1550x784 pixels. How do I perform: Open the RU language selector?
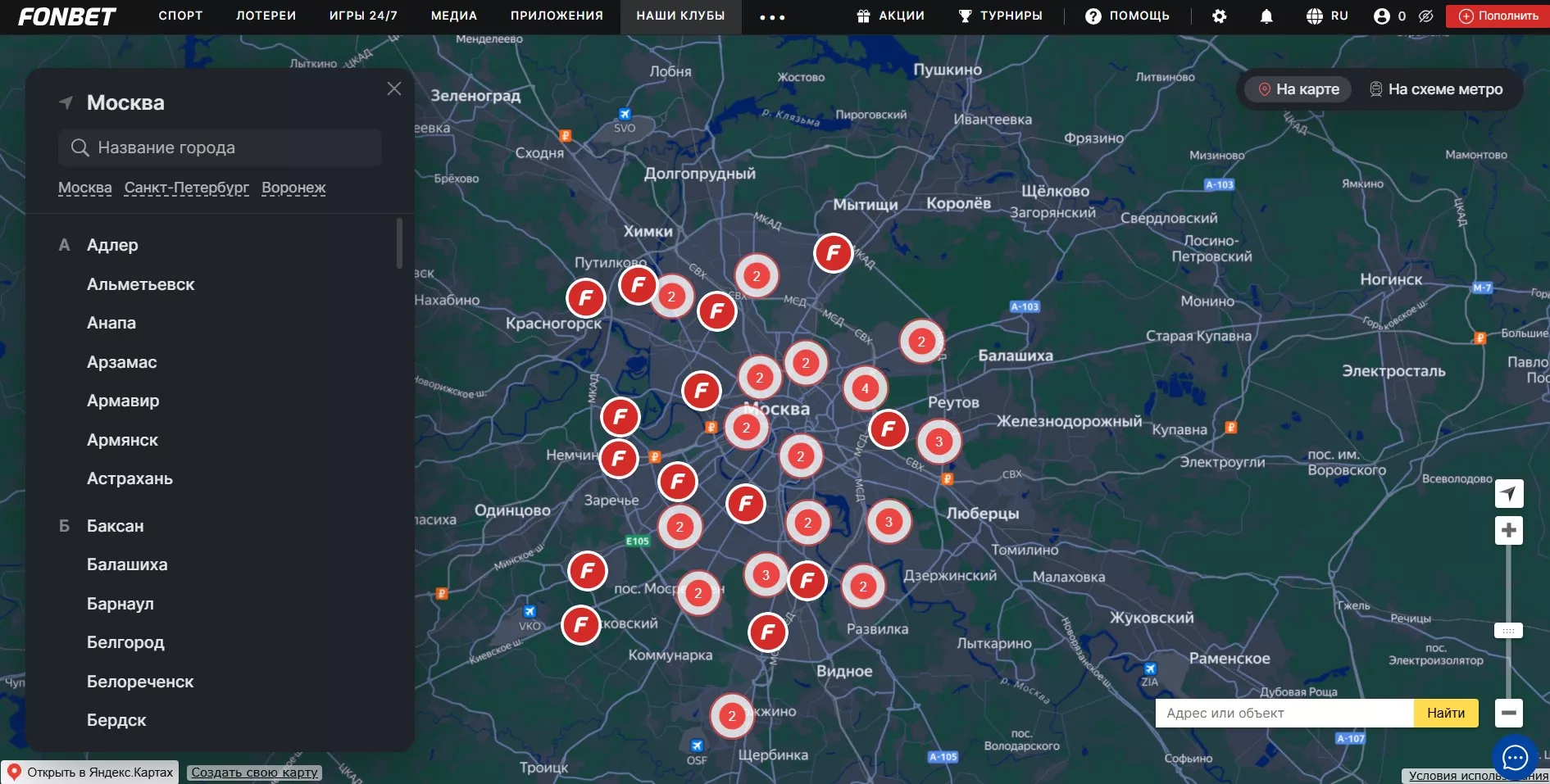(1327, 16)
